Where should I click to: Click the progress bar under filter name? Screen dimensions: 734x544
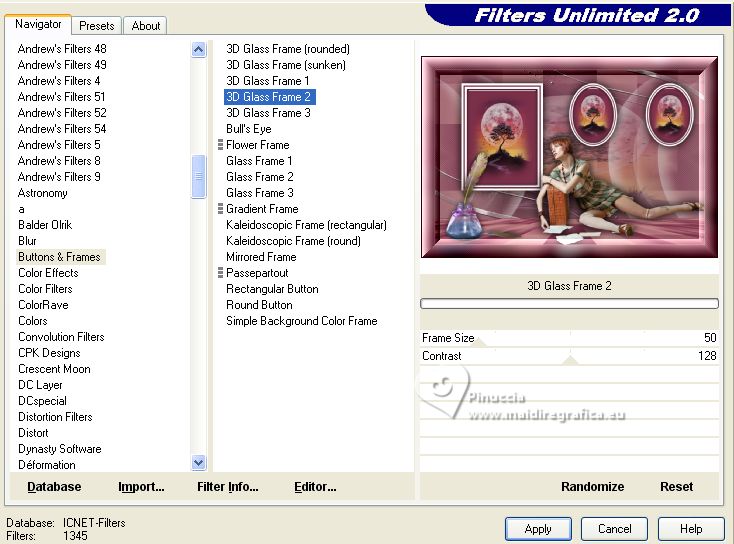tap(569, 304)
